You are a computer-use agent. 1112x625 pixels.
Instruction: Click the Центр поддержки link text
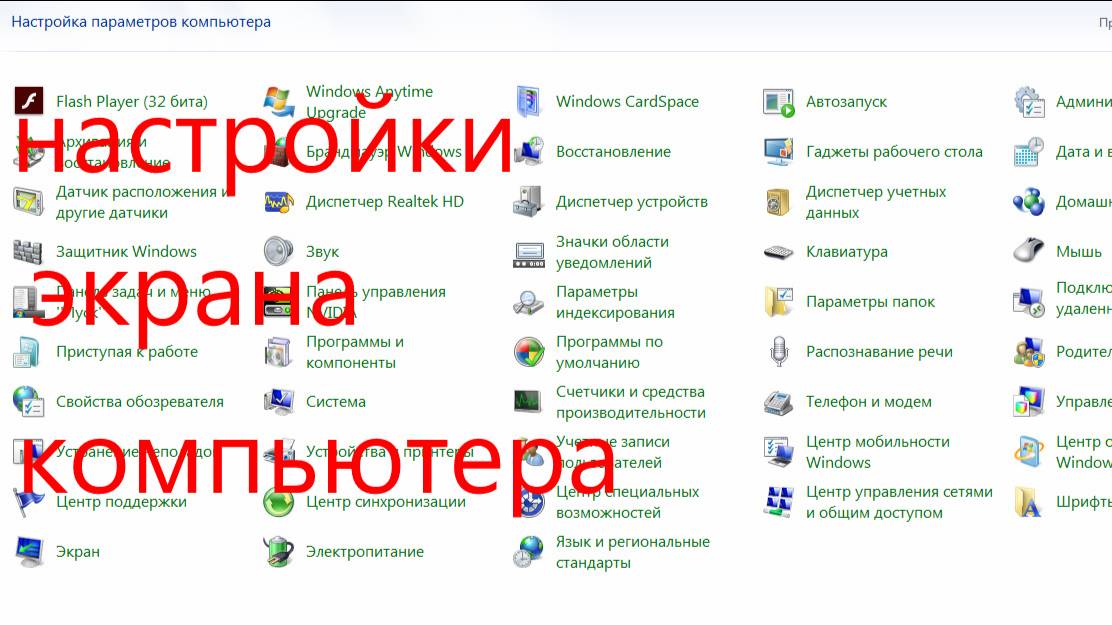click(x=121, y=502)
